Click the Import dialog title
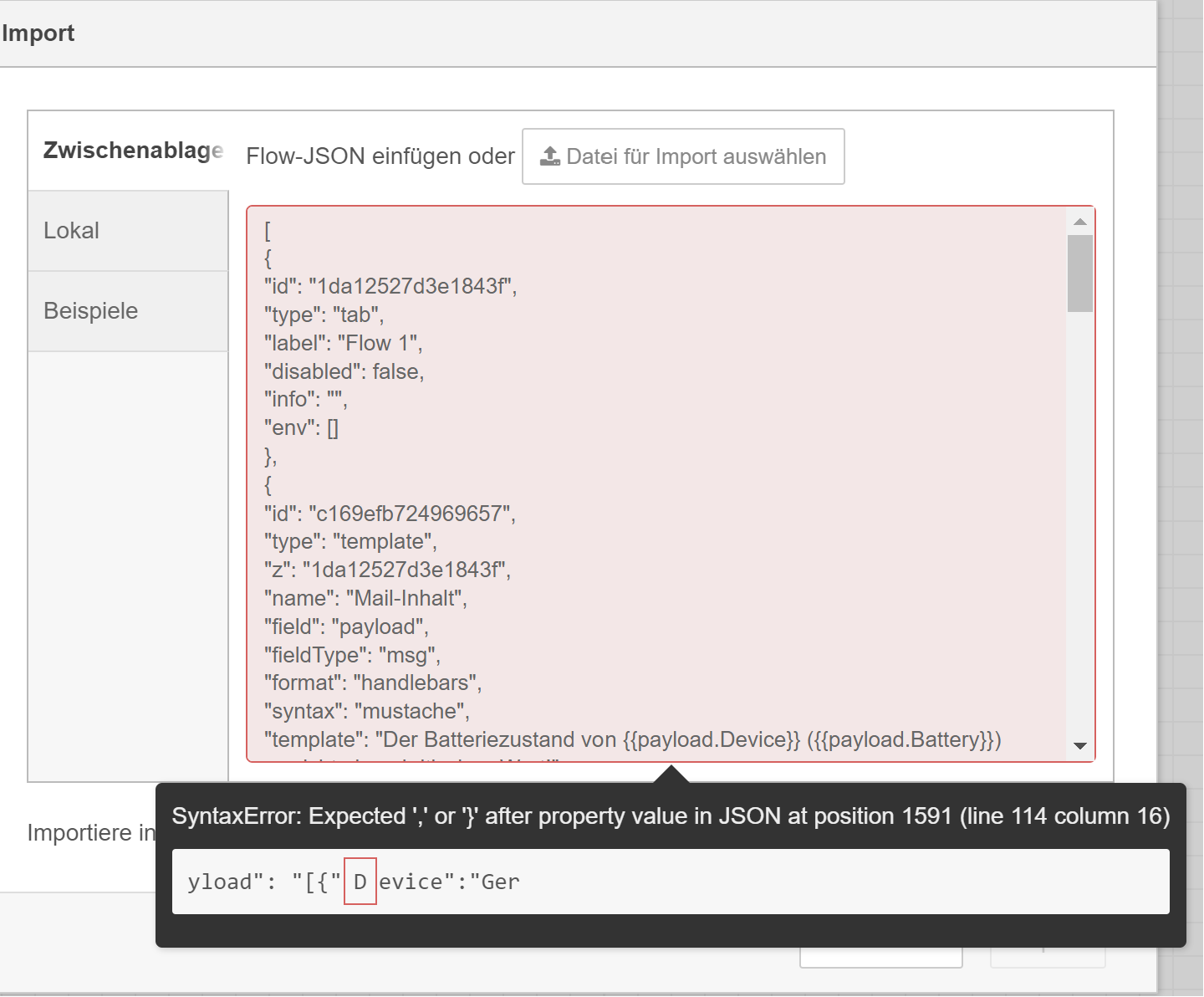Viewport: 1204px width, 997px height. 38,33
